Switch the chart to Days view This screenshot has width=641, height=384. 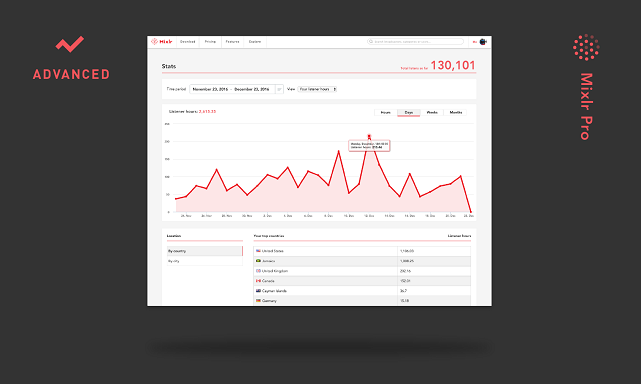[408, 112]
